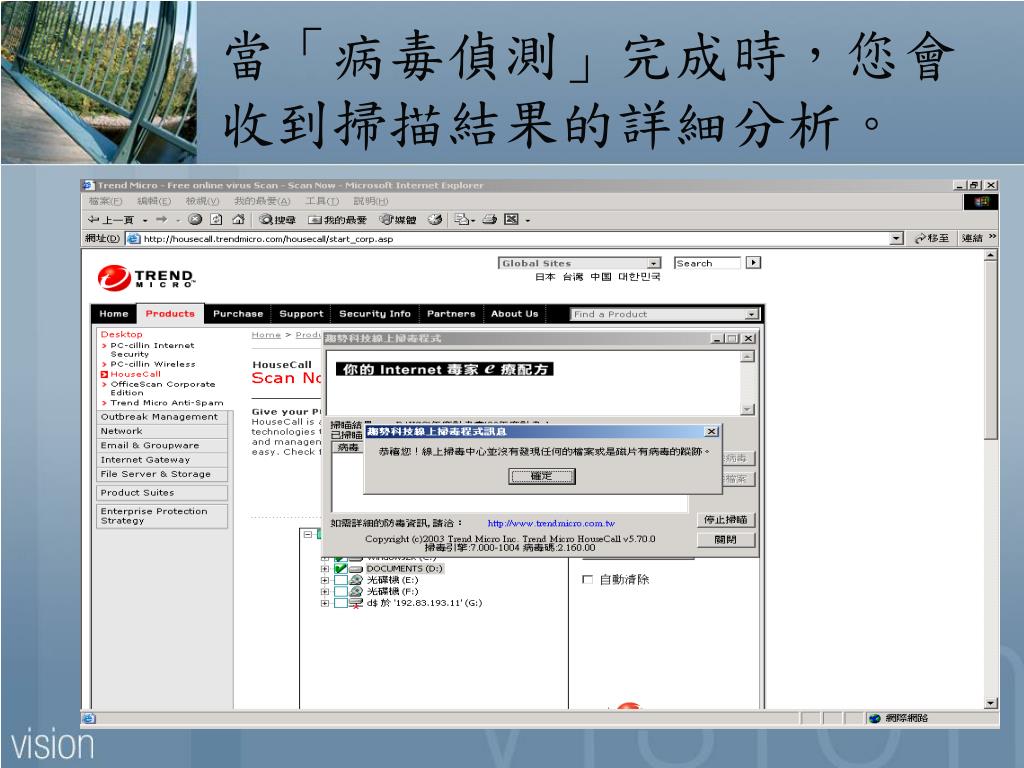
Task: Open the Support navigation tab
Action: [x=301, y=314]
